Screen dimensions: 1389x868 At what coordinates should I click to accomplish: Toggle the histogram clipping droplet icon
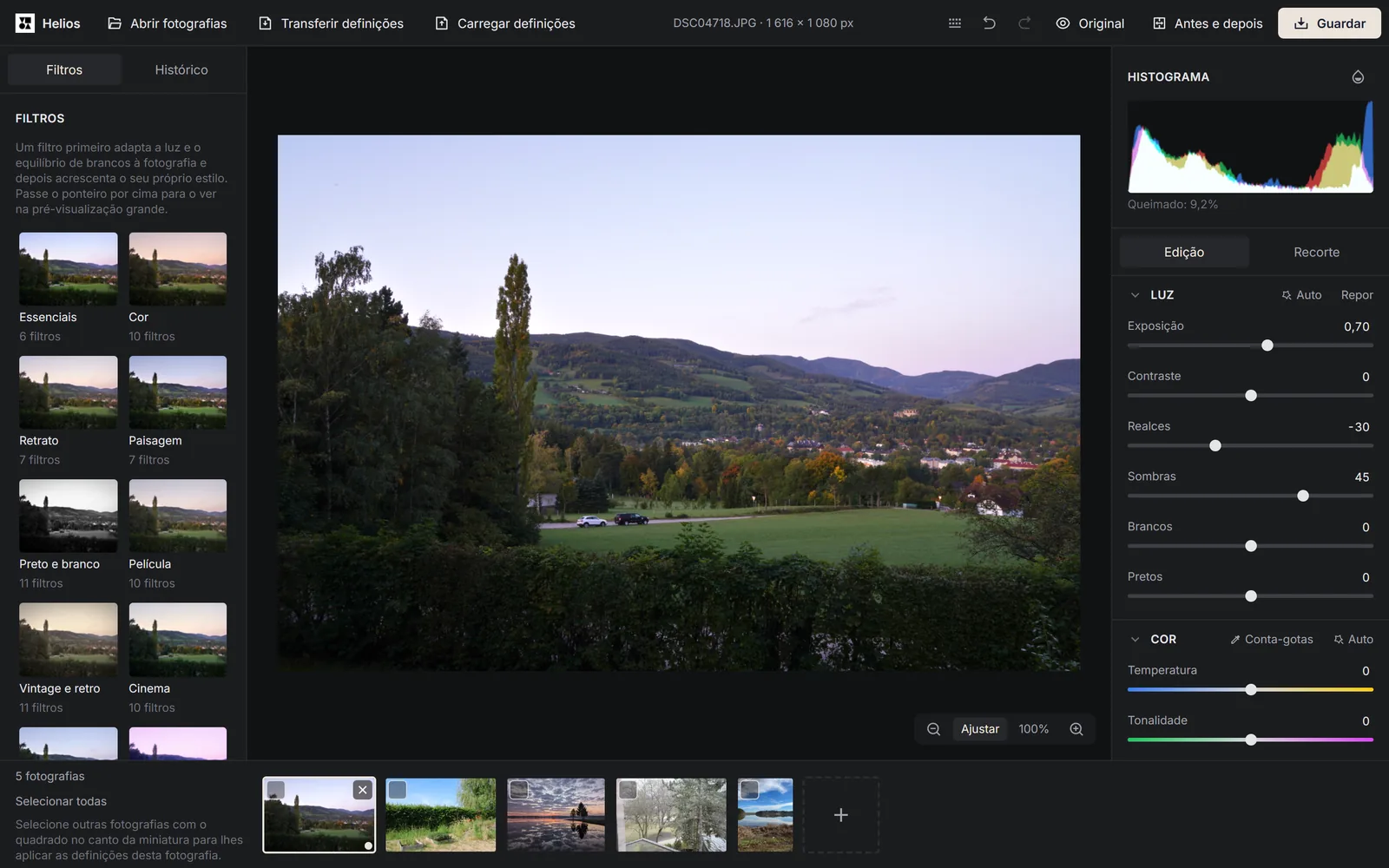click(x=1358, y=77)
